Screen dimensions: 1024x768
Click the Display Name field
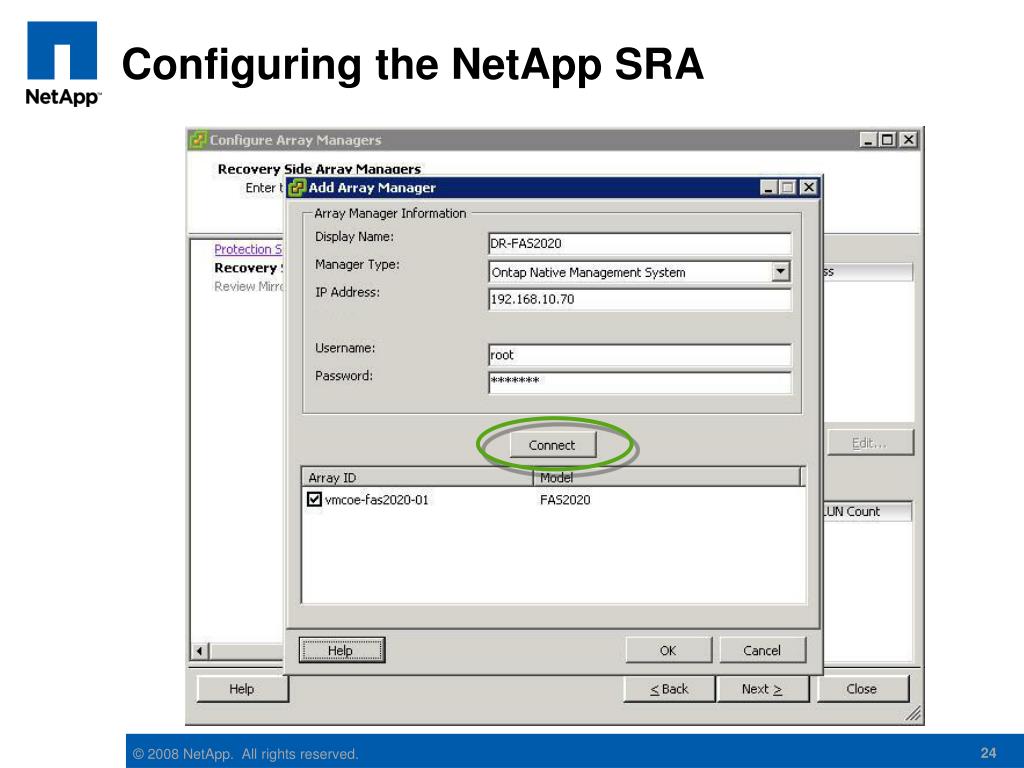coord(639,244)
